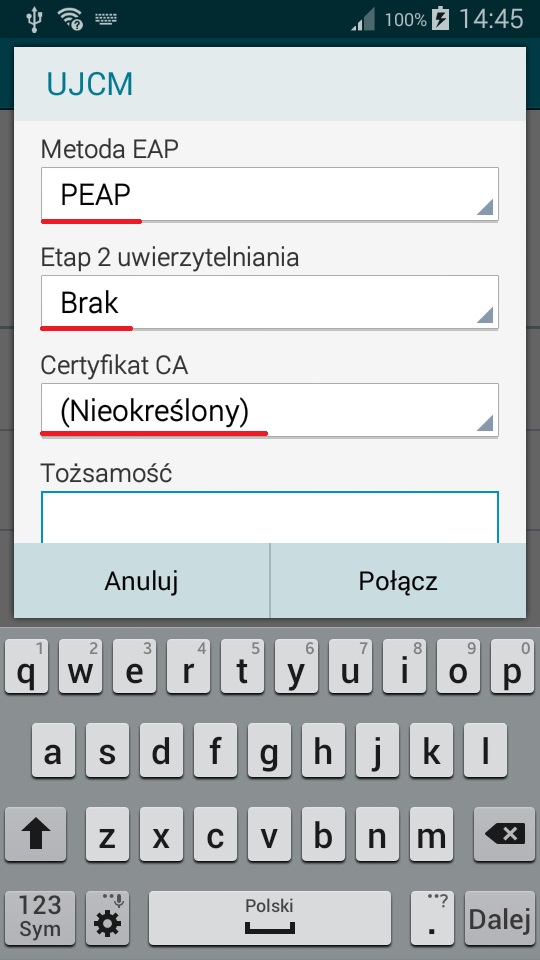This screenshot has height=960, width=540.
Task: Tap the keyboard indicator in status bar
Action: [x=106, y=19]
